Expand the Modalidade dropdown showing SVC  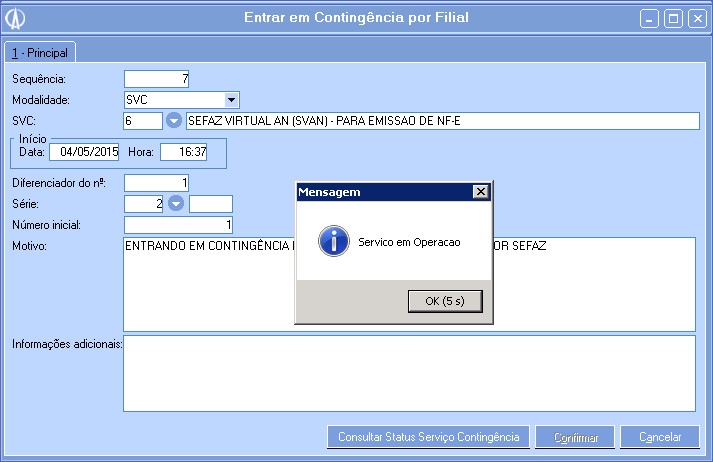coord(231,99)
